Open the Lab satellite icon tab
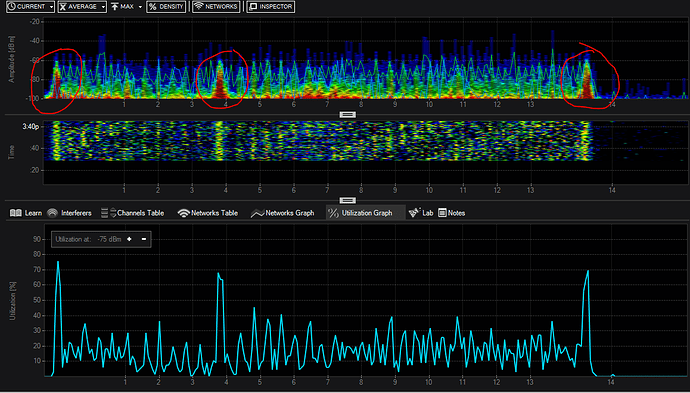Viewport: 690px width, 393px height. [x=414, y=213]
